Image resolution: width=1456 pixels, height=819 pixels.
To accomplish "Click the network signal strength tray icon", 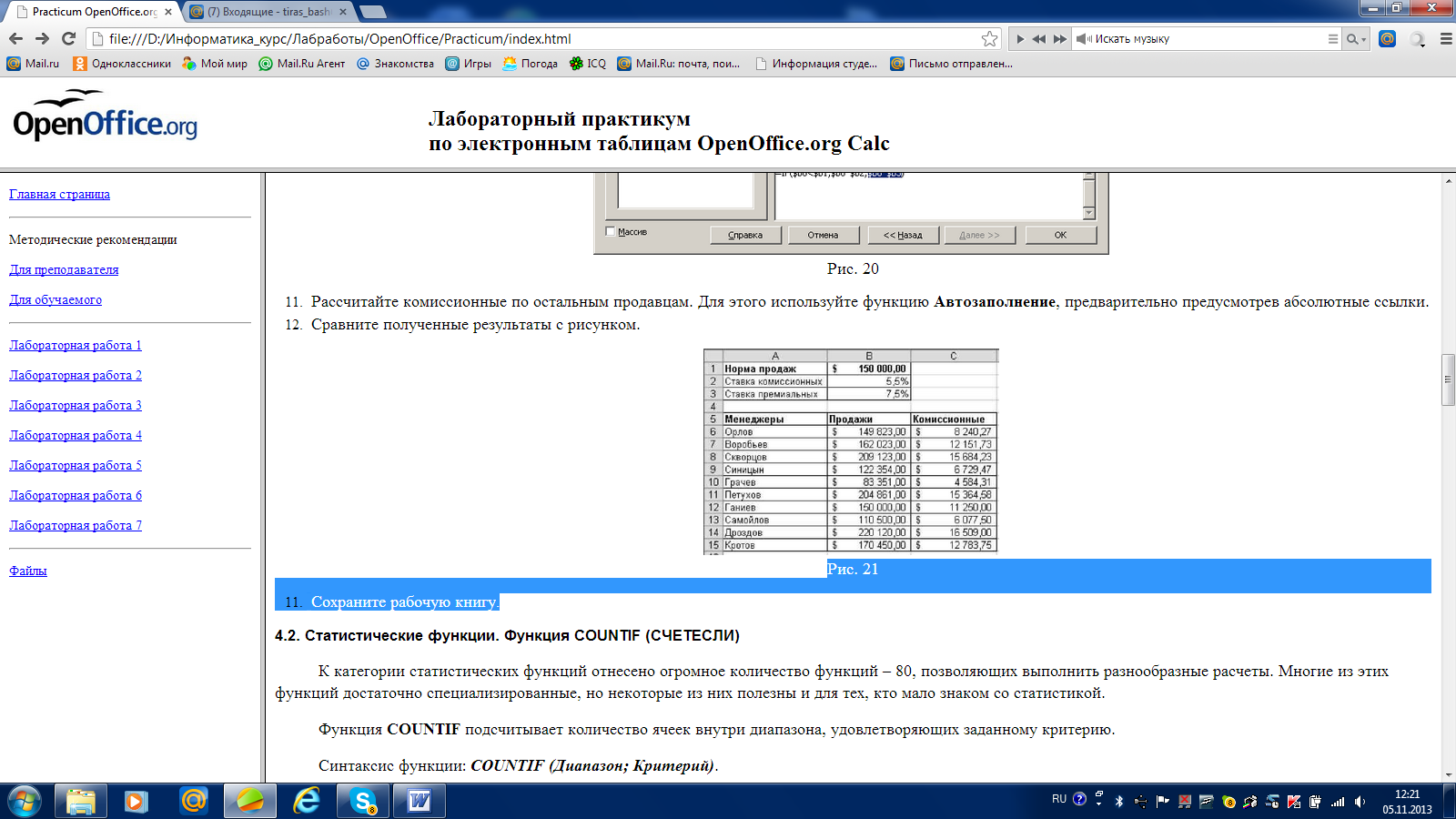I will [1338, 801].
